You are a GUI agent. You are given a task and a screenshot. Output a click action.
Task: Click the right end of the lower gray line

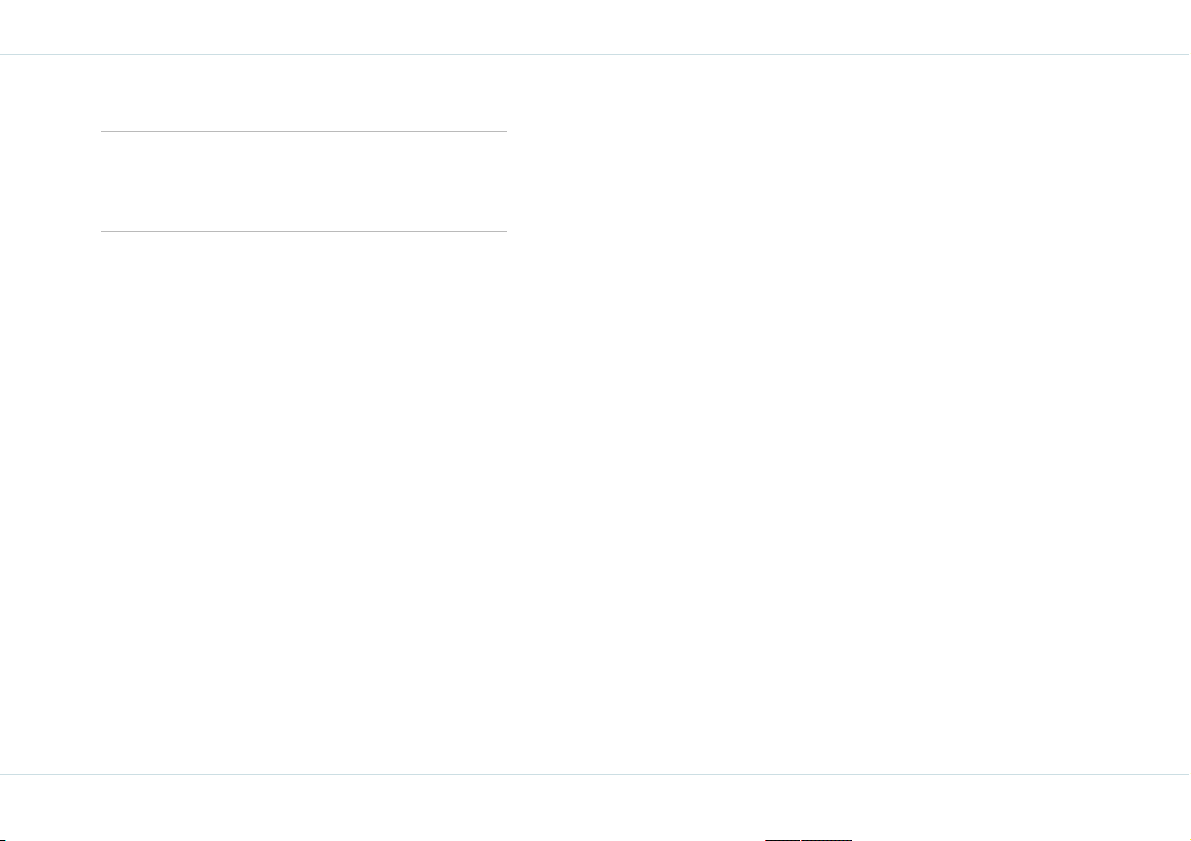pos(504,231)
